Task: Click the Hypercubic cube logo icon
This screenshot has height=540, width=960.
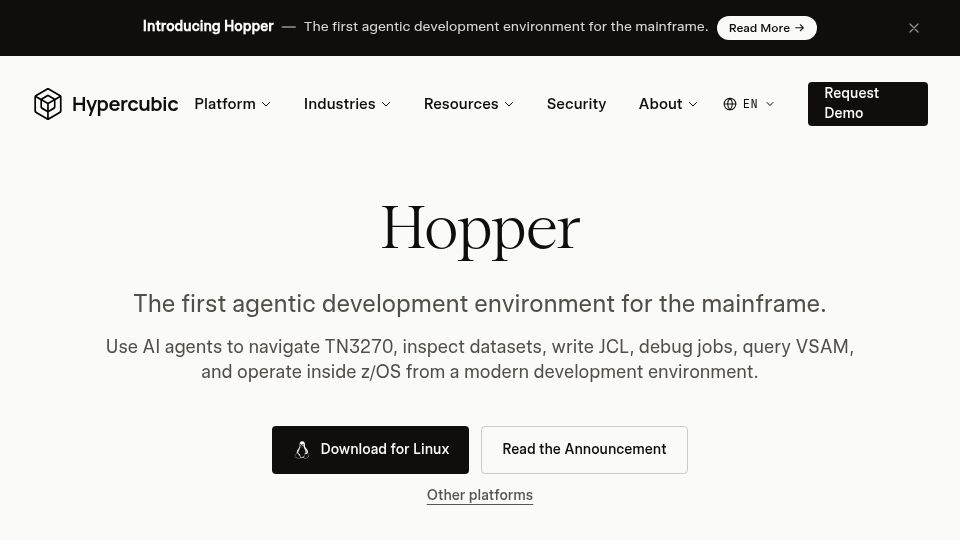Action: pos(48,104)
